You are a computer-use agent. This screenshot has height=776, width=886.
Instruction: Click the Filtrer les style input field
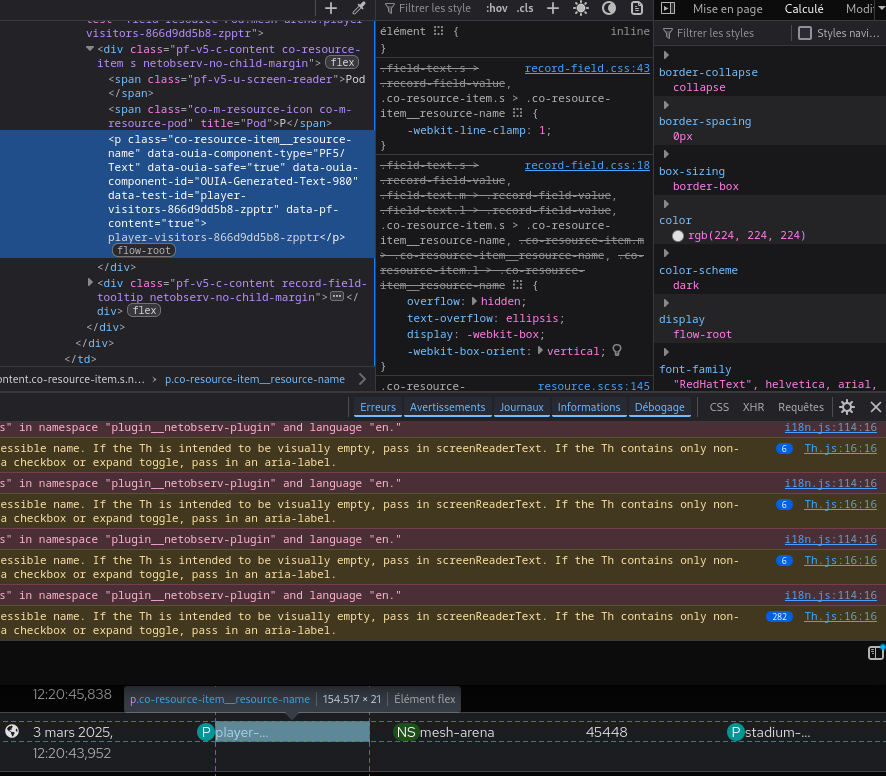coord(435,8)
